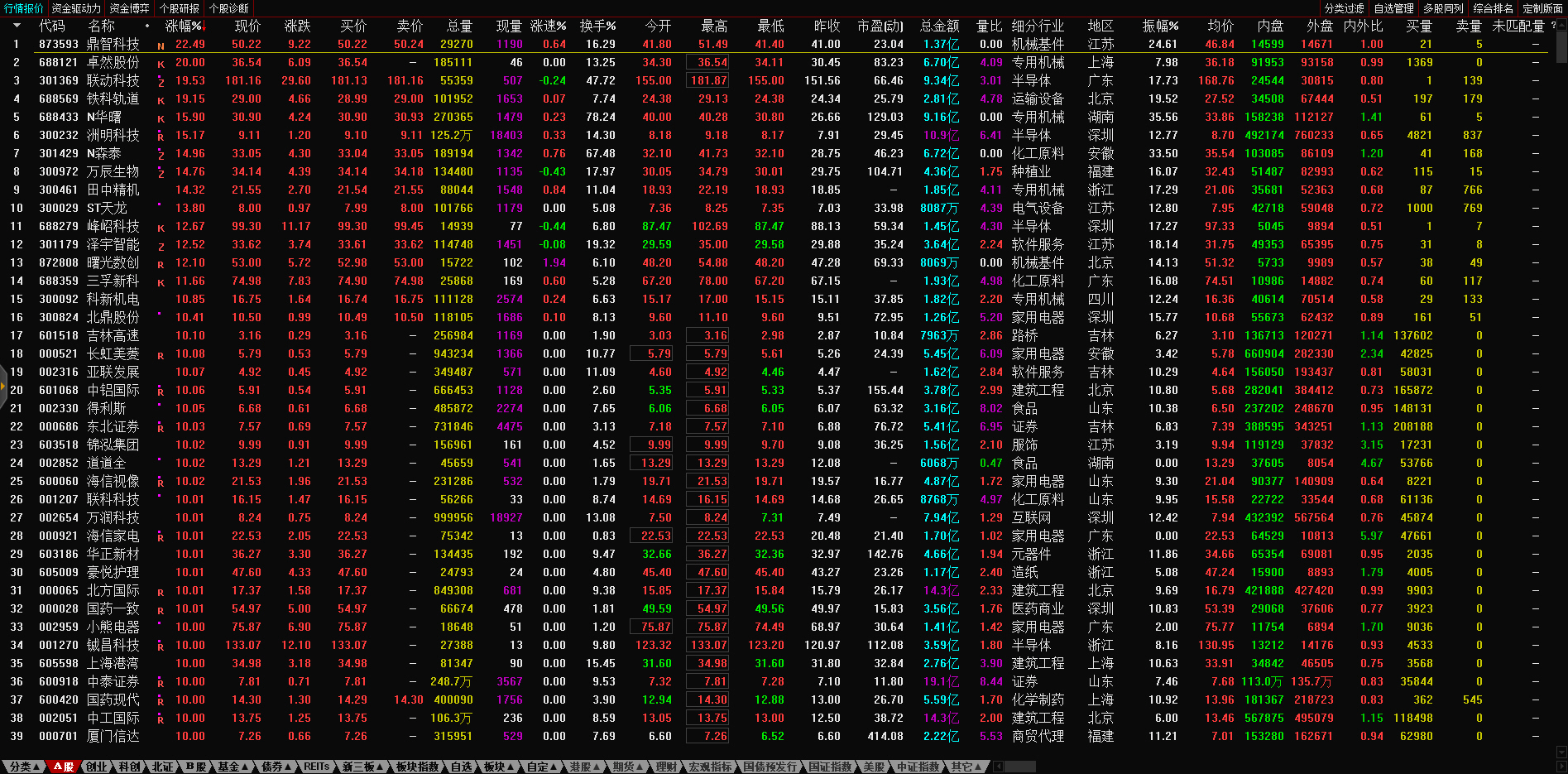Expand the 分类 dropdown in bottom bar
1568x774 pixels.
(x=25, y=767)
